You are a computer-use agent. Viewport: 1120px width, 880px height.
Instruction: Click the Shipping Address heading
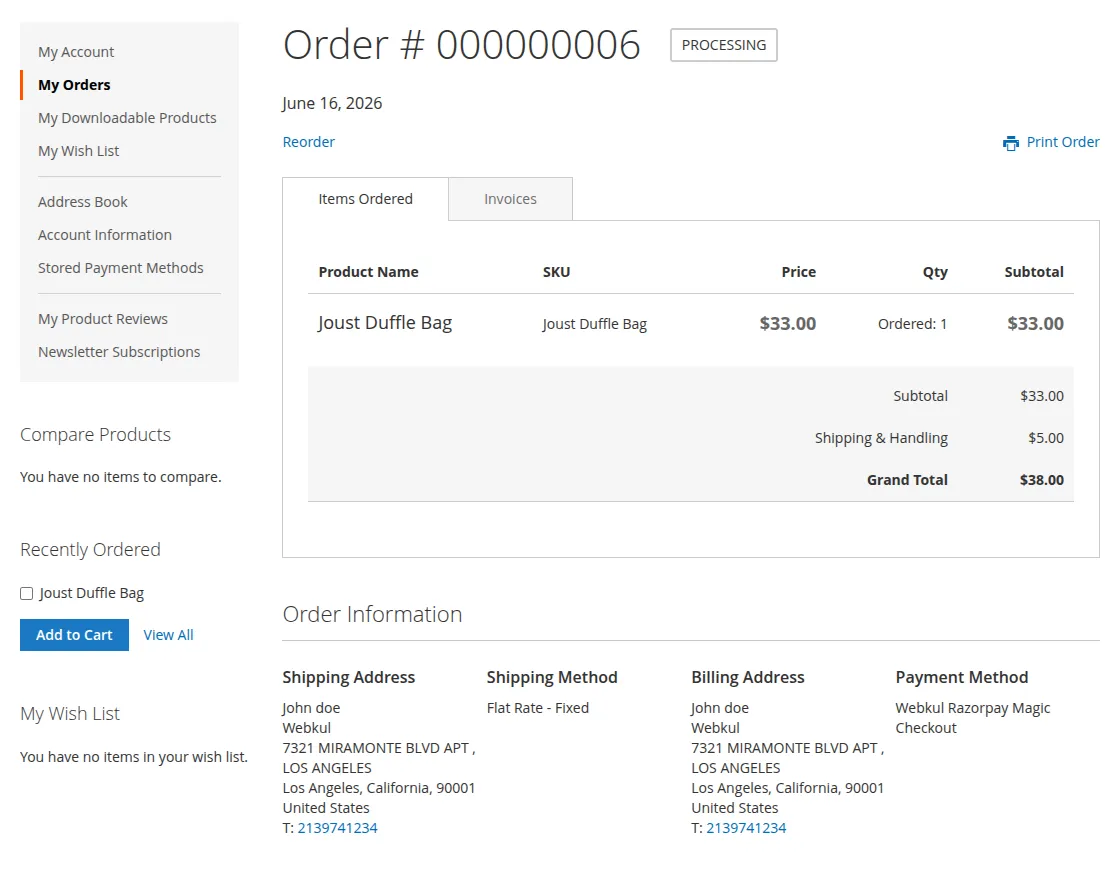349,677
